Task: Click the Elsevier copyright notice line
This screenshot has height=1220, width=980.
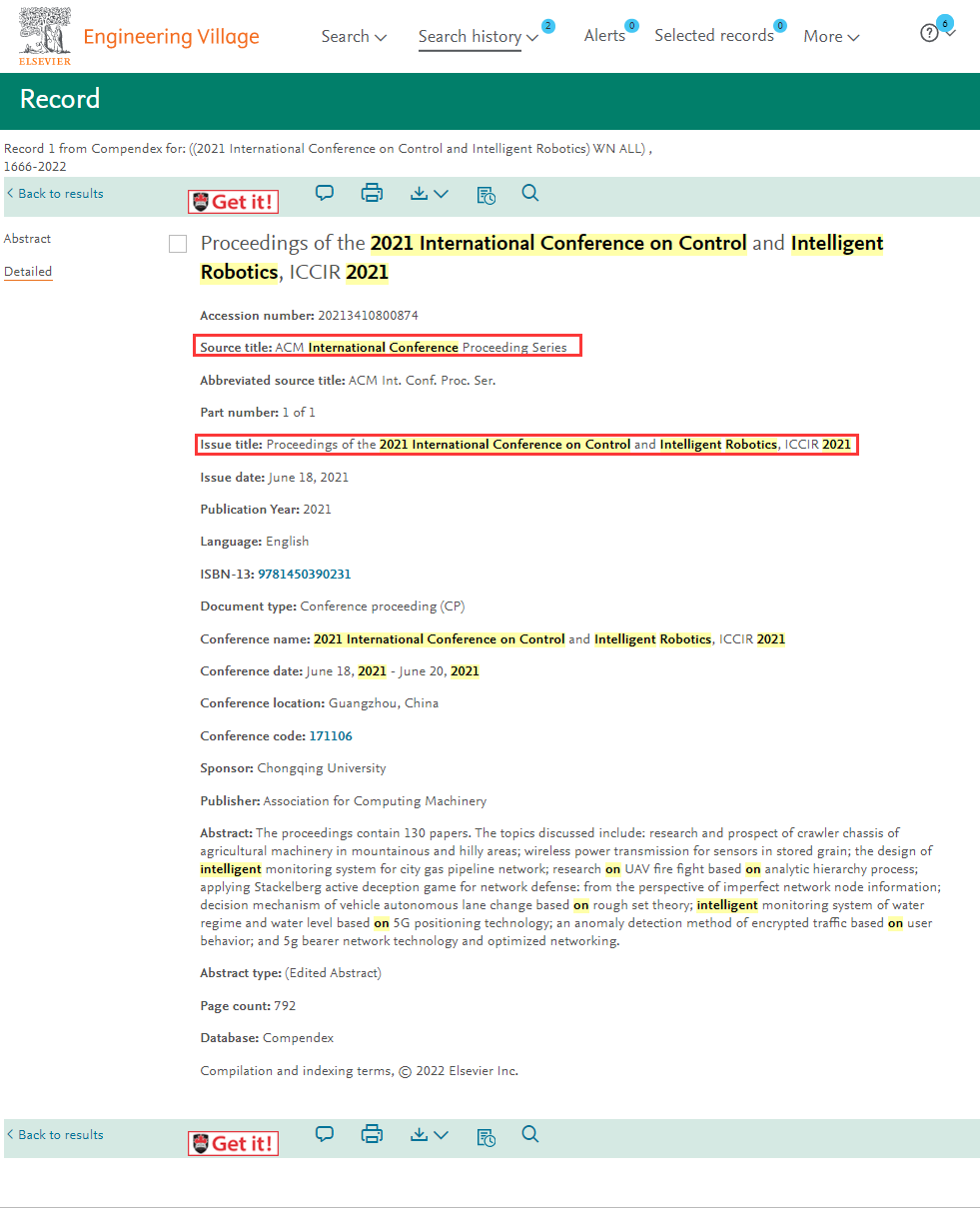Action: coord(360,1071)
